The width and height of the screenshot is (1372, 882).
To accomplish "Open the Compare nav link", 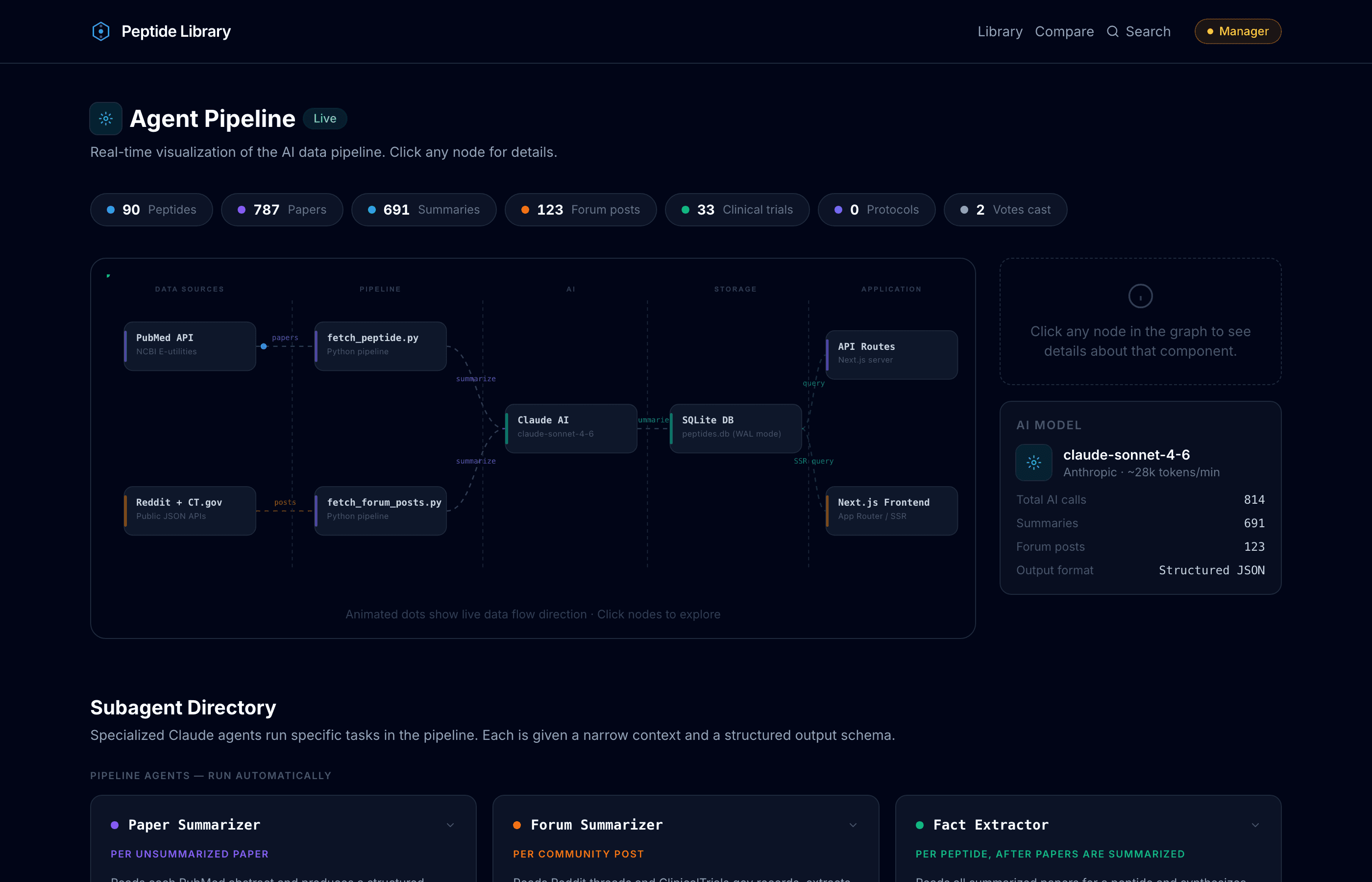I will (1064, 31).
